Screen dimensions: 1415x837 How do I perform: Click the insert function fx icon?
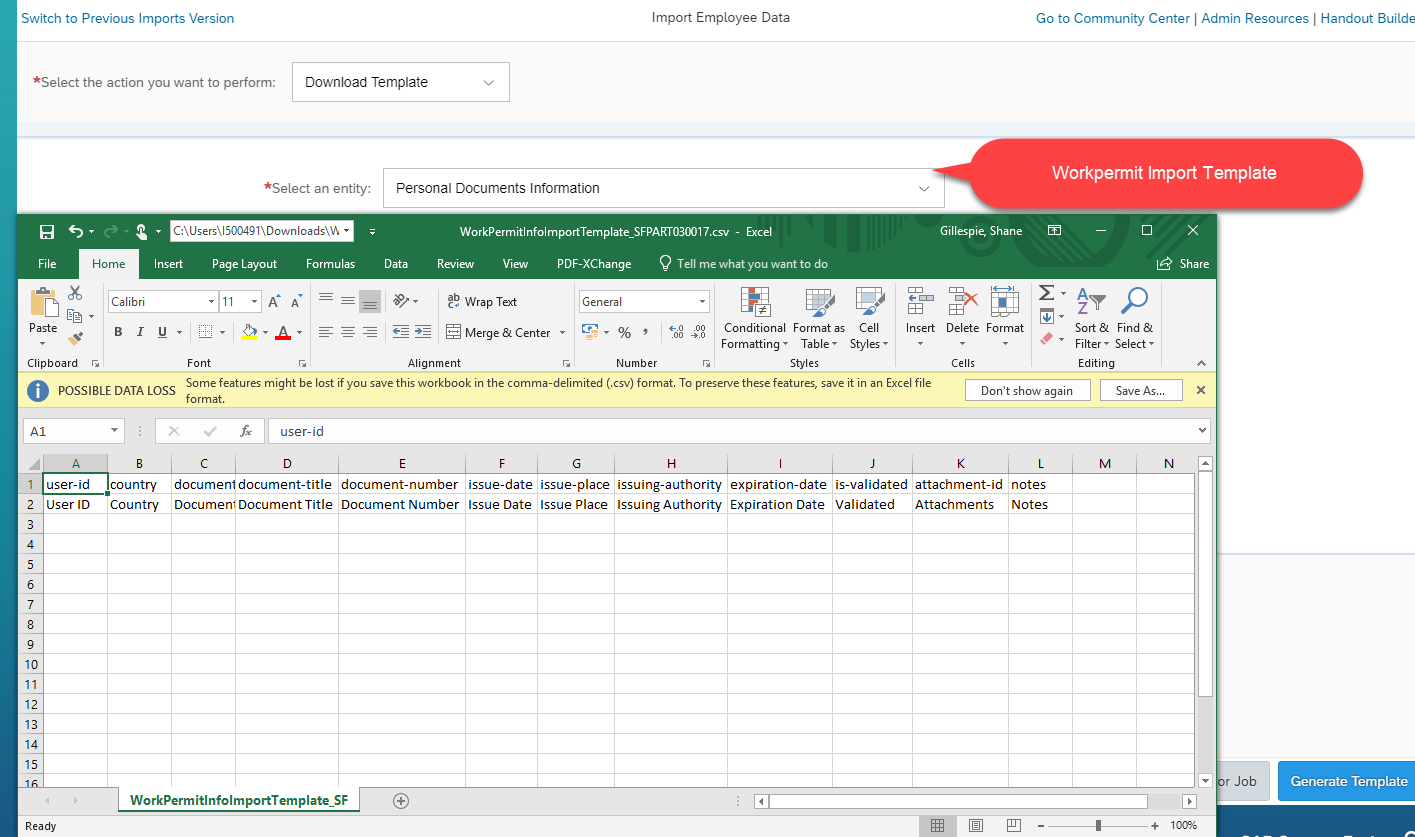[246, 431]
